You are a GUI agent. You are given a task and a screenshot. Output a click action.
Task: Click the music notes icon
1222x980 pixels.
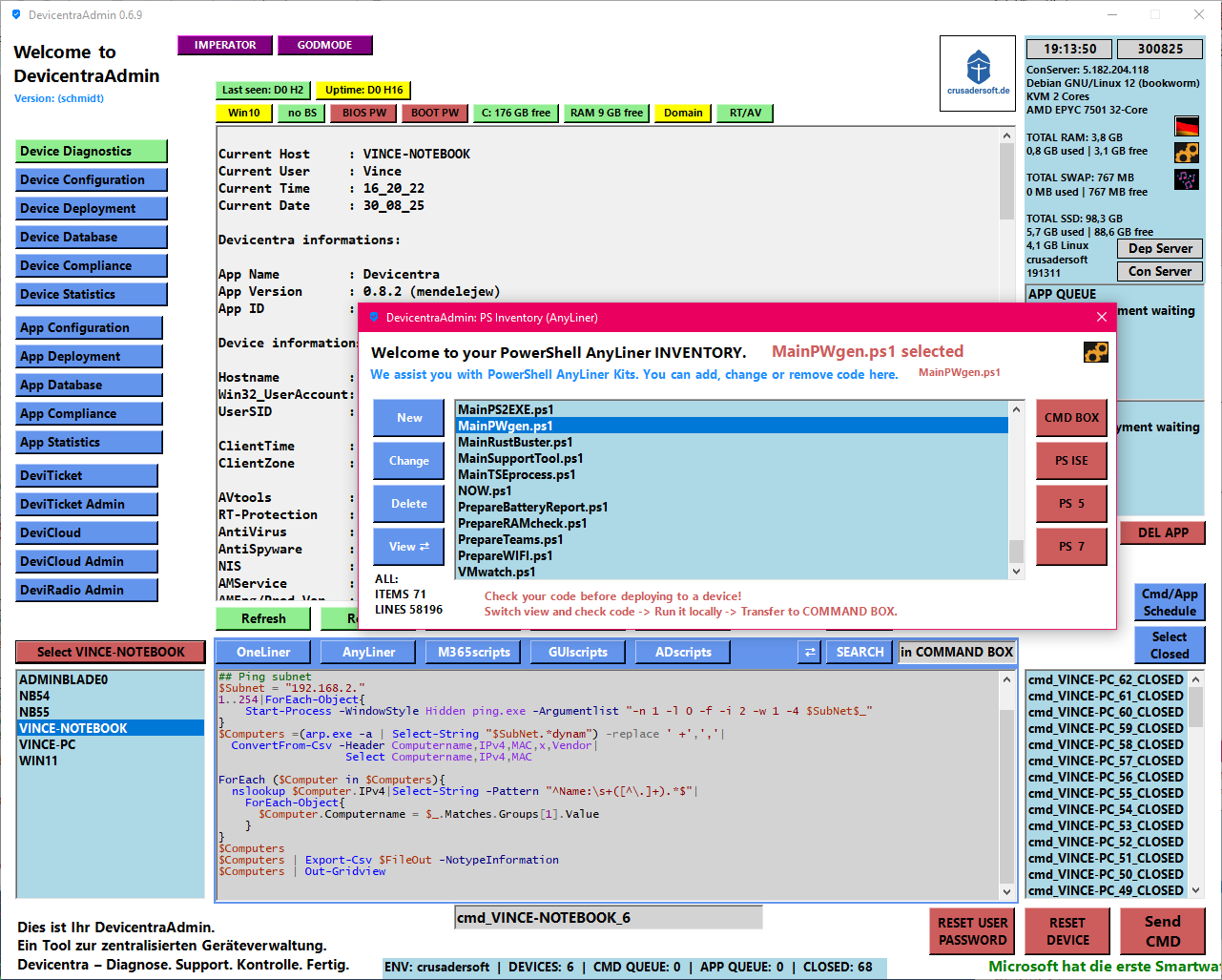[1187, 179]
